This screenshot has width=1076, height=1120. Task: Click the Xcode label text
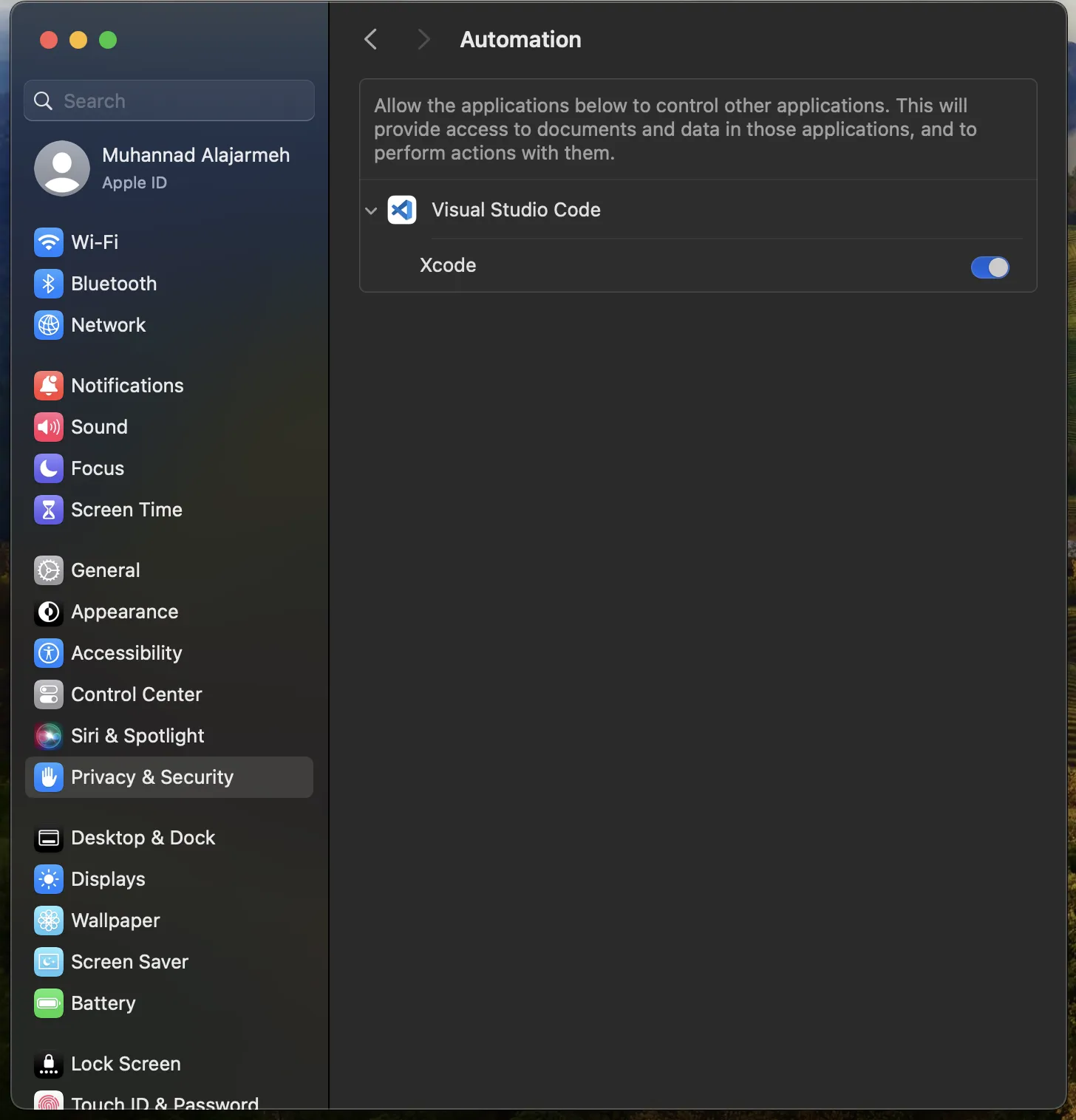(448, 265)
